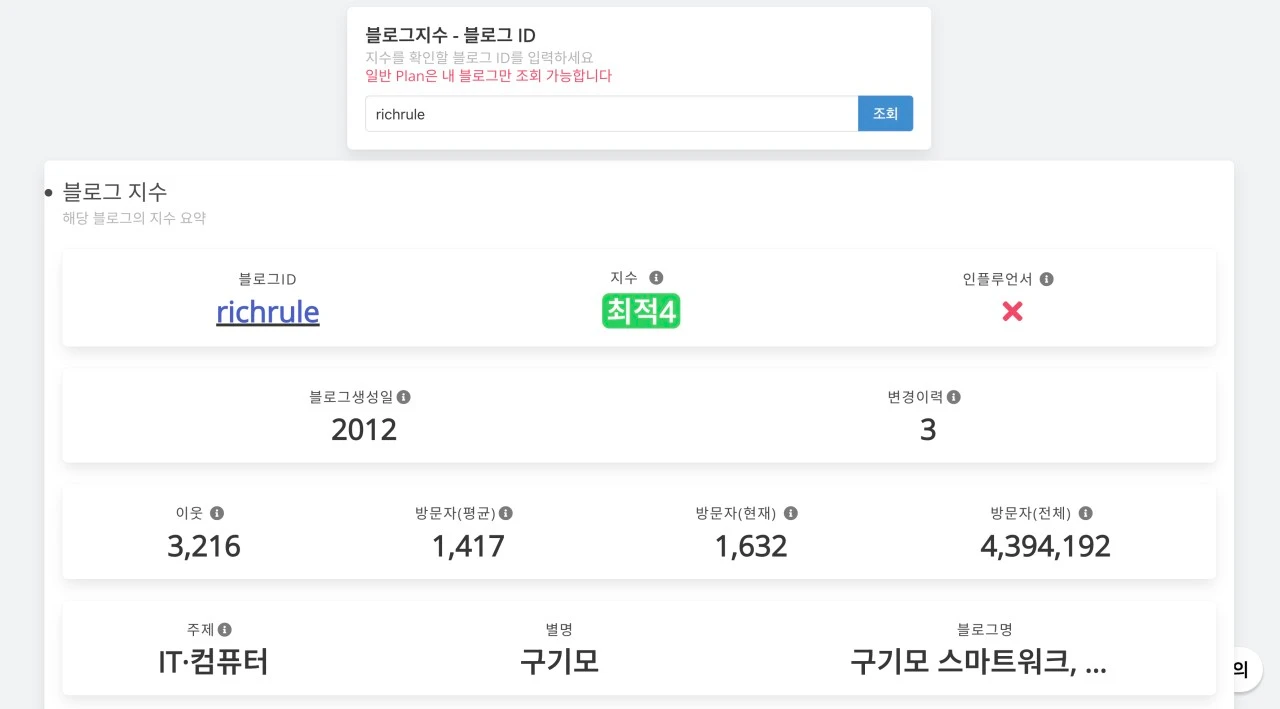Focus the blog ID input field
Screen dimensions: 1280x709
[x=612, y=114]
